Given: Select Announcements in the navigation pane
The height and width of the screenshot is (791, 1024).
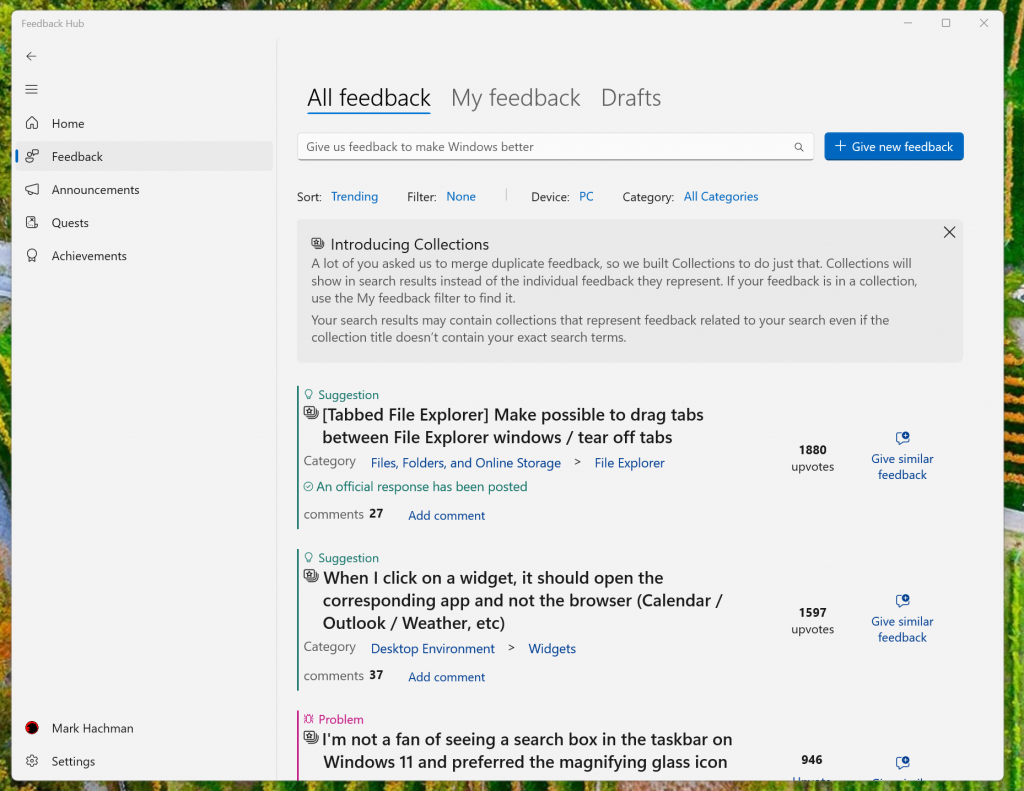Looking at the screenshot, I should click(95, 189).
